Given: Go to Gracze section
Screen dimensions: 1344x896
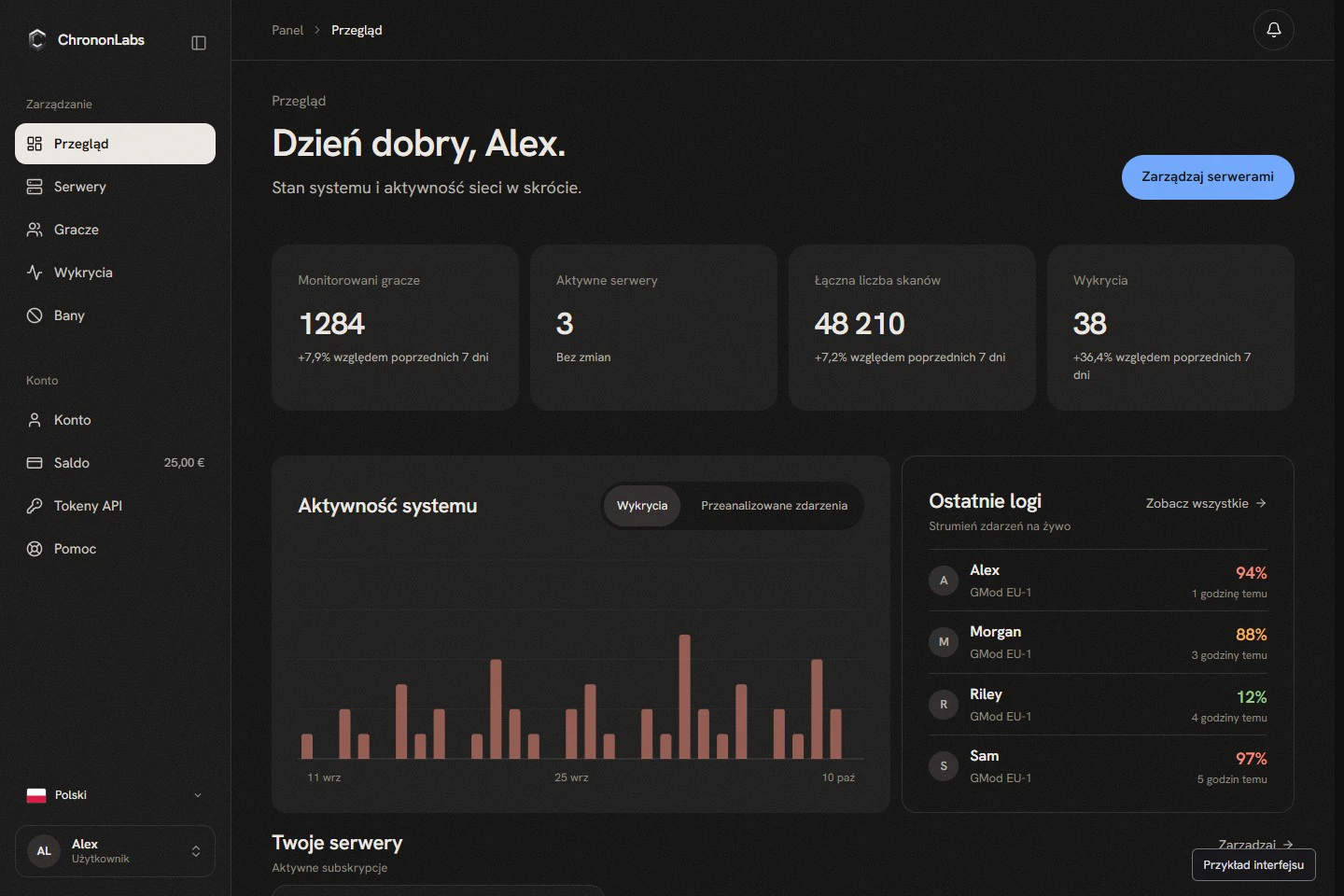Looking at the screenshot, I should coord(116,230).
